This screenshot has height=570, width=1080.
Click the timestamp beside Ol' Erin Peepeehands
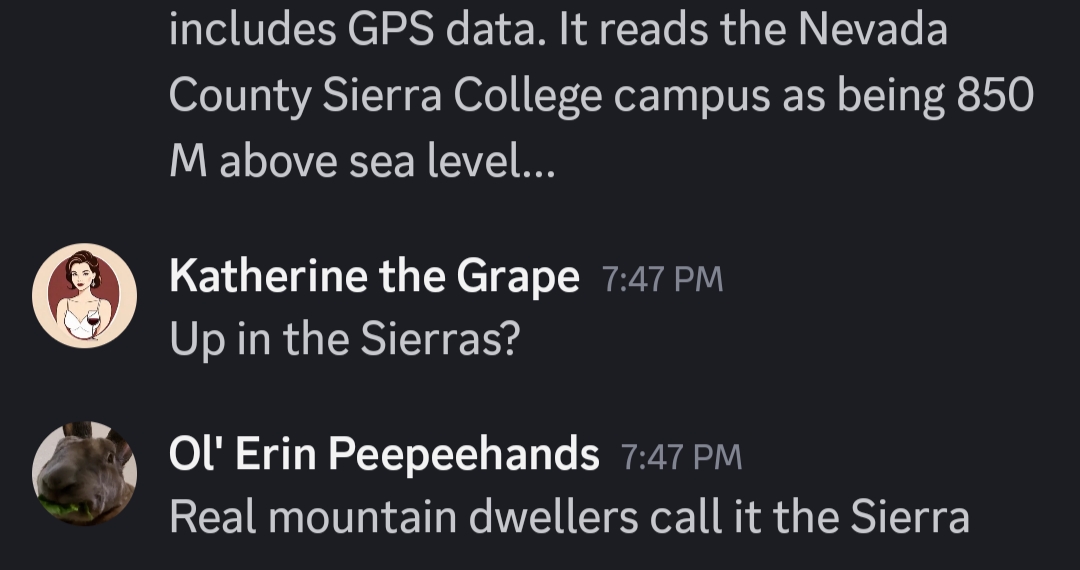pos(682,457)
